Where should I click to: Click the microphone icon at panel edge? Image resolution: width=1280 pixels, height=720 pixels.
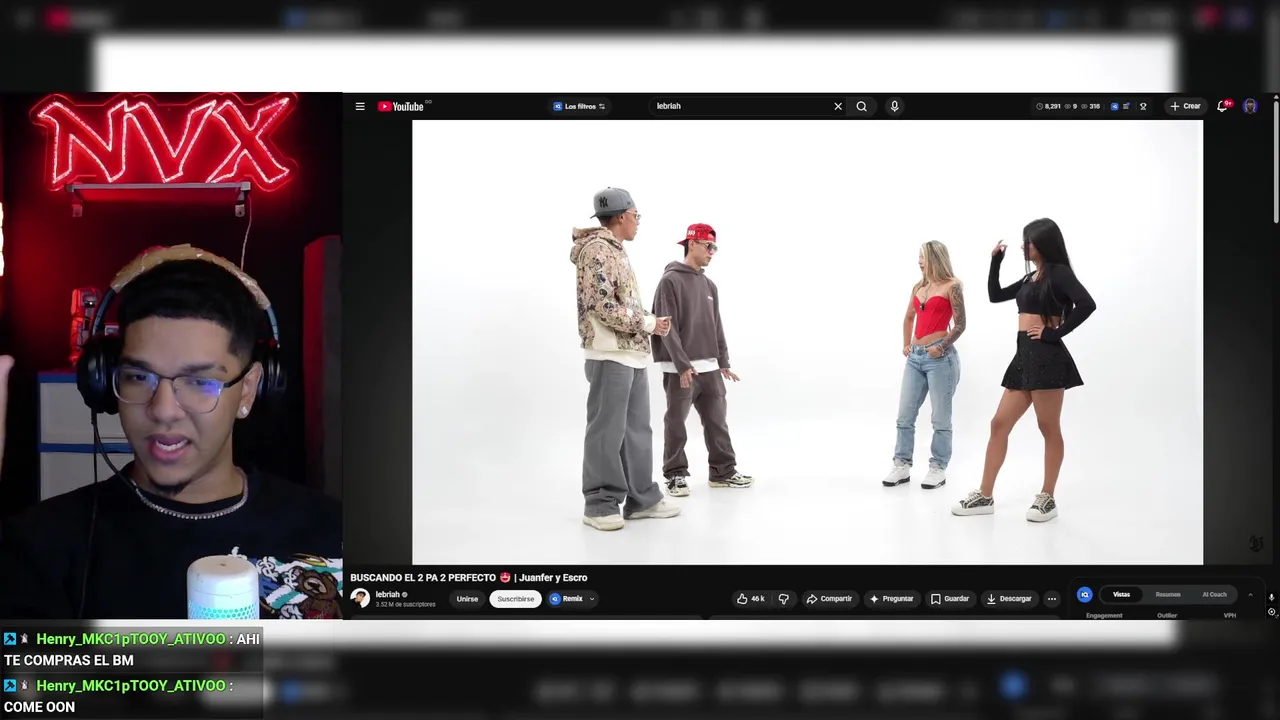(1272, 598)
